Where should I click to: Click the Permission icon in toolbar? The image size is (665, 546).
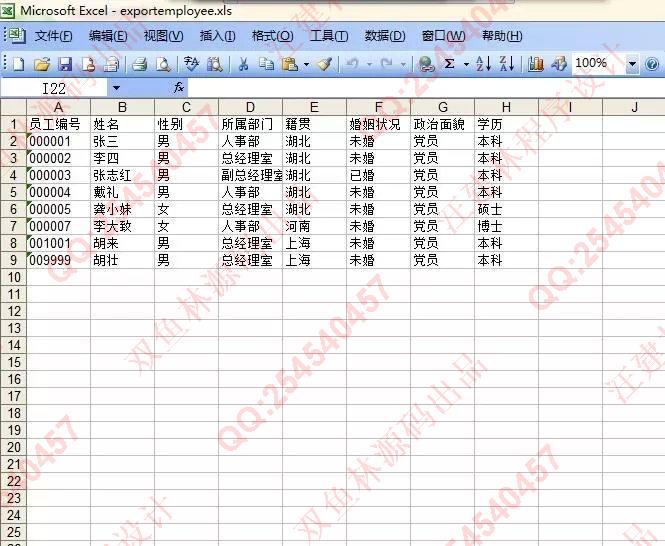pos(88,64)
